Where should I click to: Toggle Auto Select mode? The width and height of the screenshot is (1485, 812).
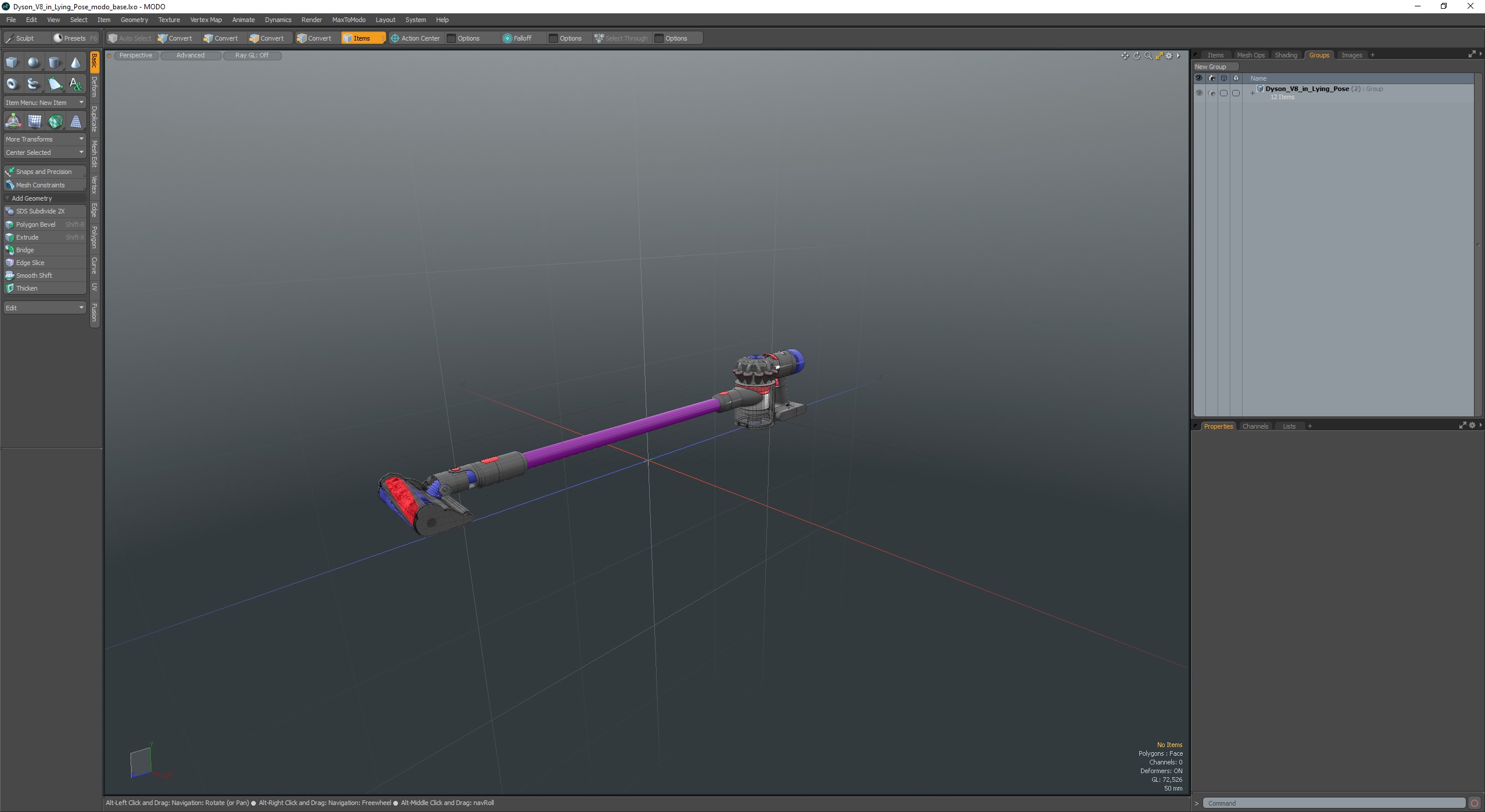point(130,38)
